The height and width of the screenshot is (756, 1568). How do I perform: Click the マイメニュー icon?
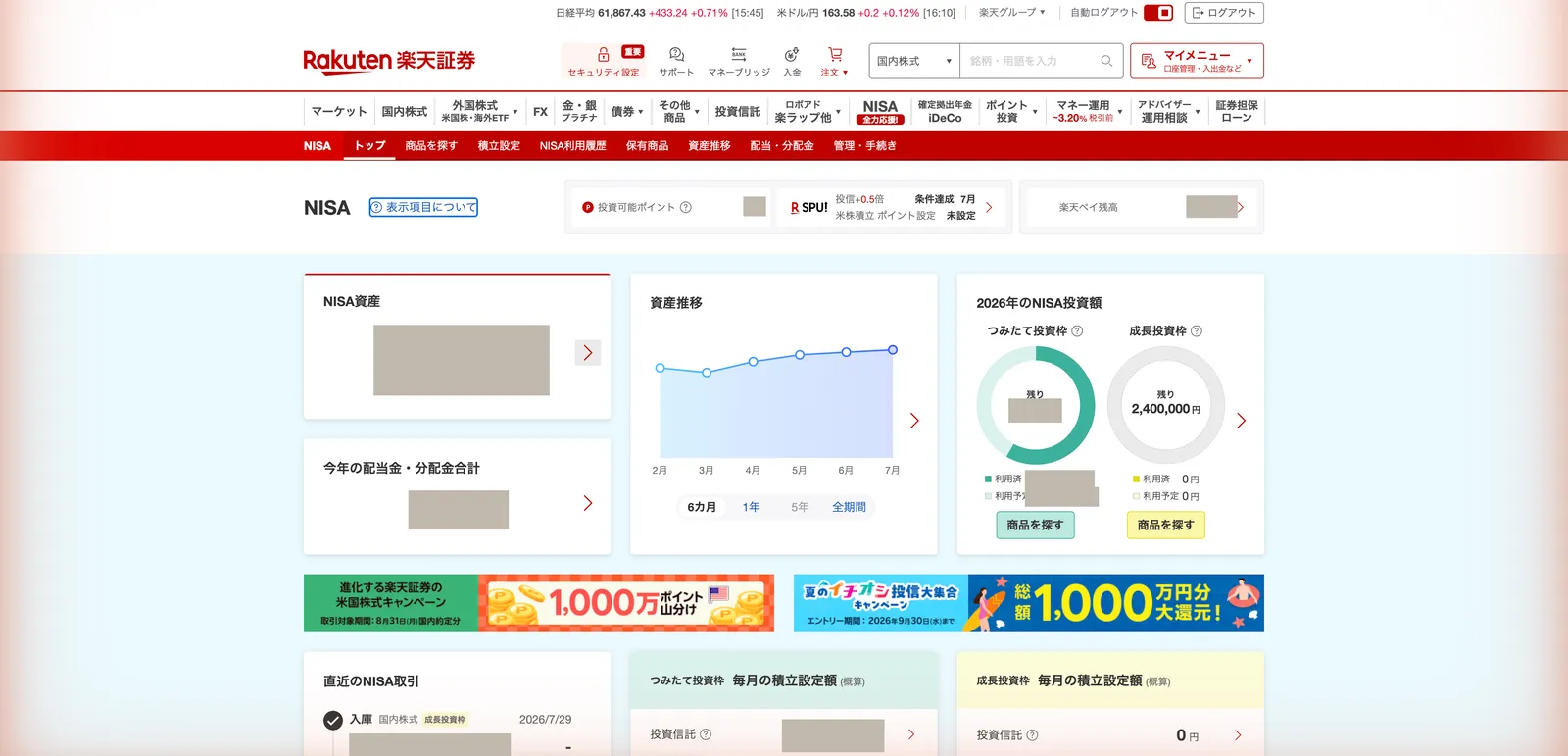coord(1148,61)
